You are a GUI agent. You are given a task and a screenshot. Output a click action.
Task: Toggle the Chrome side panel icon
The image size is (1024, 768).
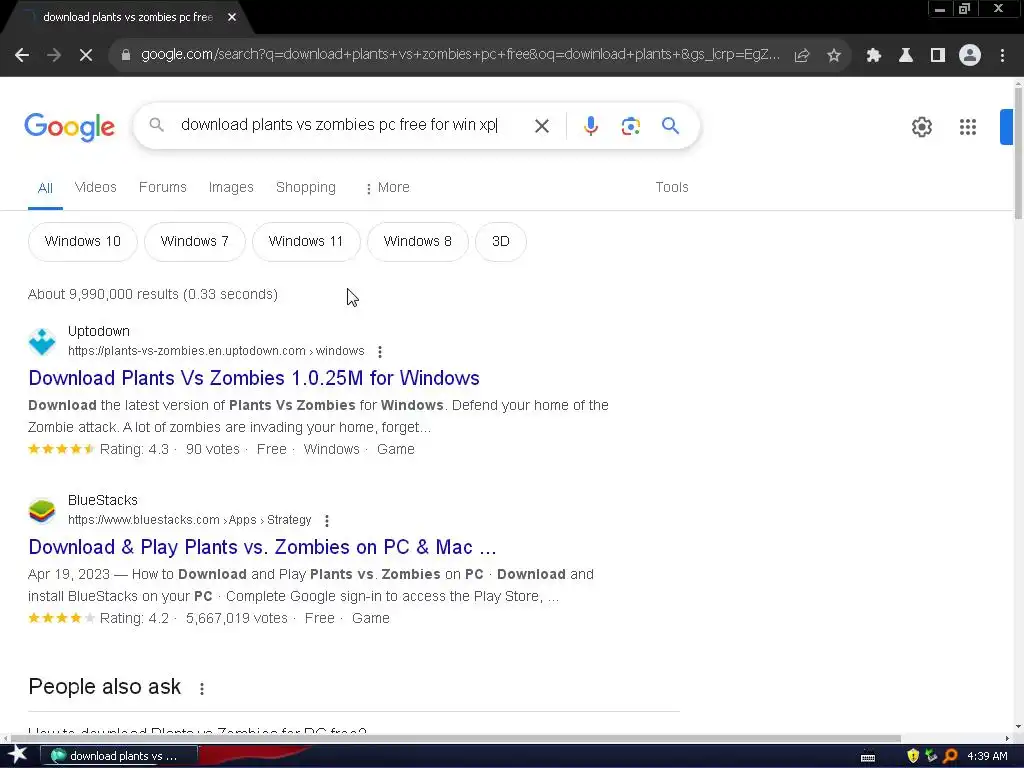pos(938,56)
